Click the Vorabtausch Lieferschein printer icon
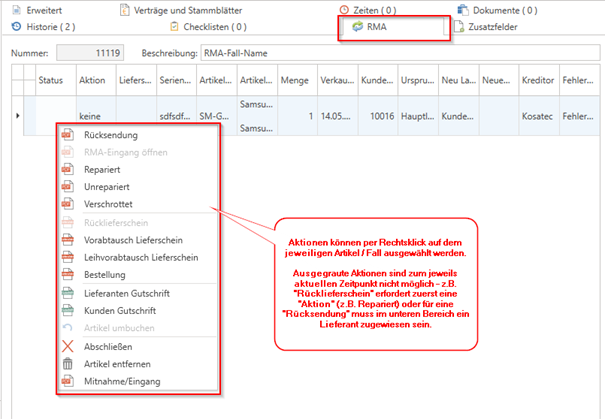 point(68,240)
